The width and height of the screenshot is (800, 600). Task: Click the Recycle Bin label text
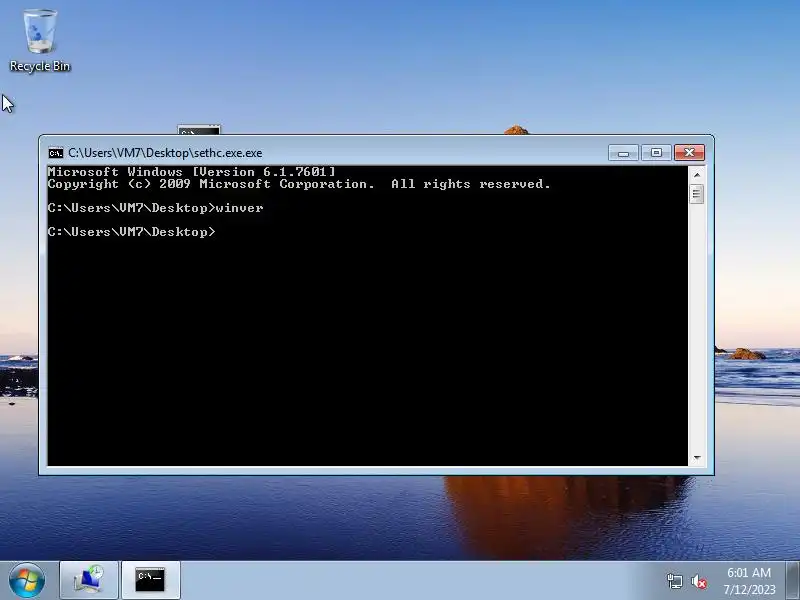tap(40, 66)
